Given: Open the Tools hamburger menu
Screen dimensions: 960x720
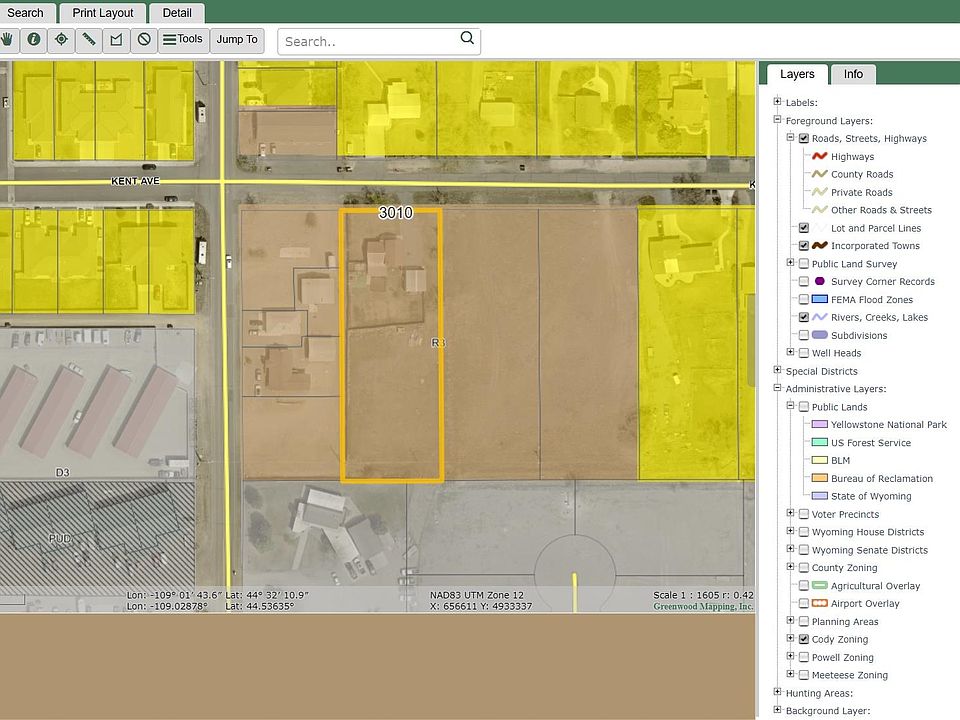Looking at the screenshot, I should pos(182,40).
